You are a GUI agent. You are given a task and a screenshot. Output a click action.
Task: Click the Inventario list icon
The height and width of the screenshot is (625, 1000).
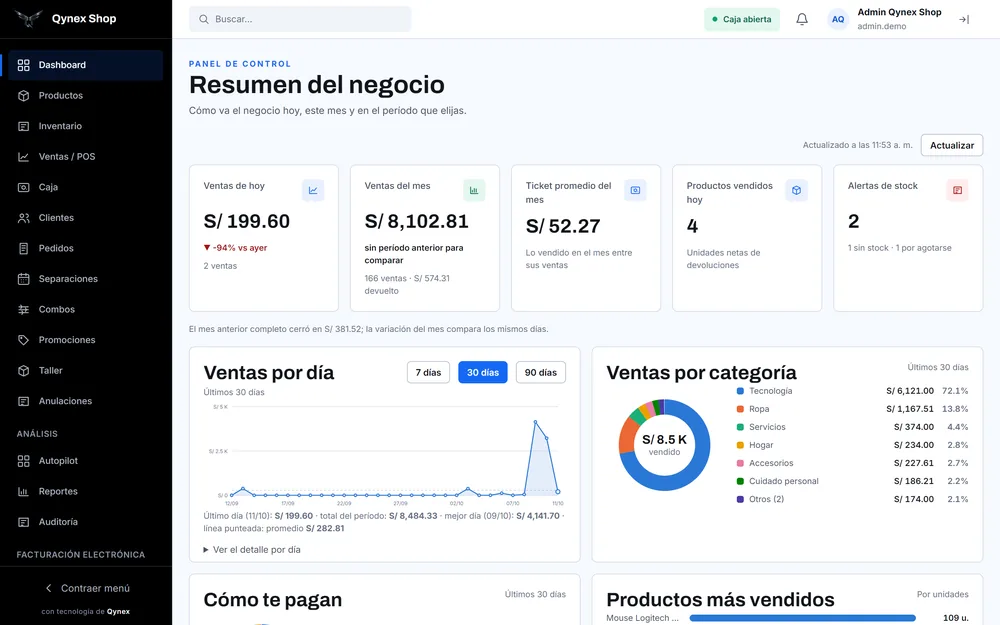click(x=24, y=126)
